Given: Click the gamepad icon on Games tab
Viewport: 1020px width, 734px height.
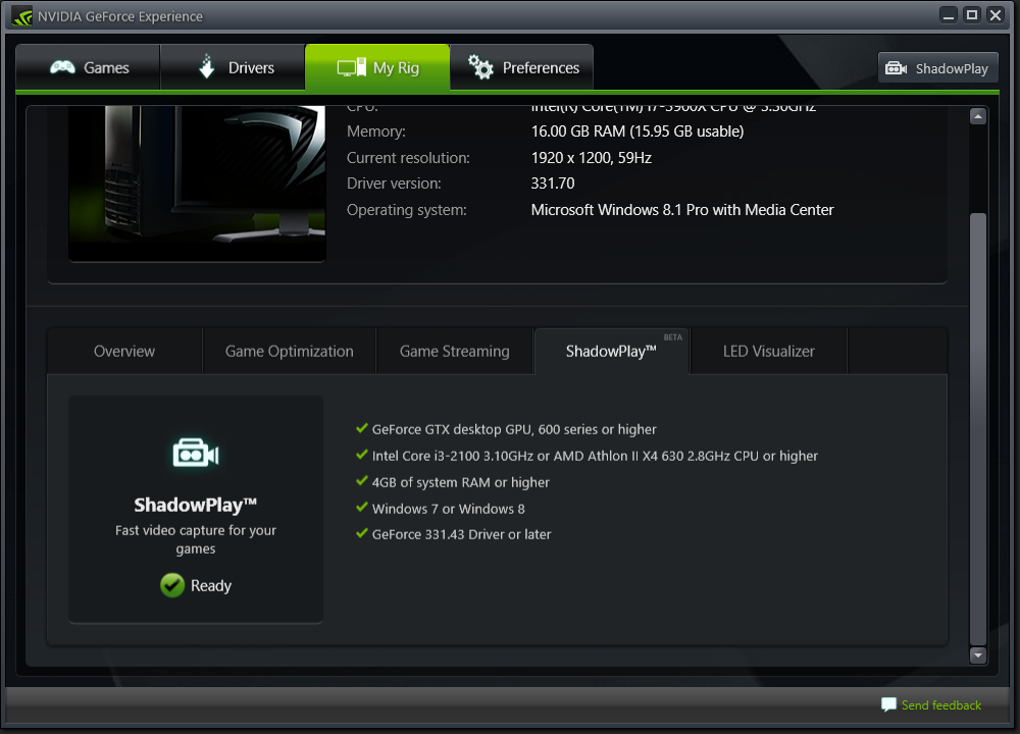Looking at the screenshot, I should coord(62,67).
